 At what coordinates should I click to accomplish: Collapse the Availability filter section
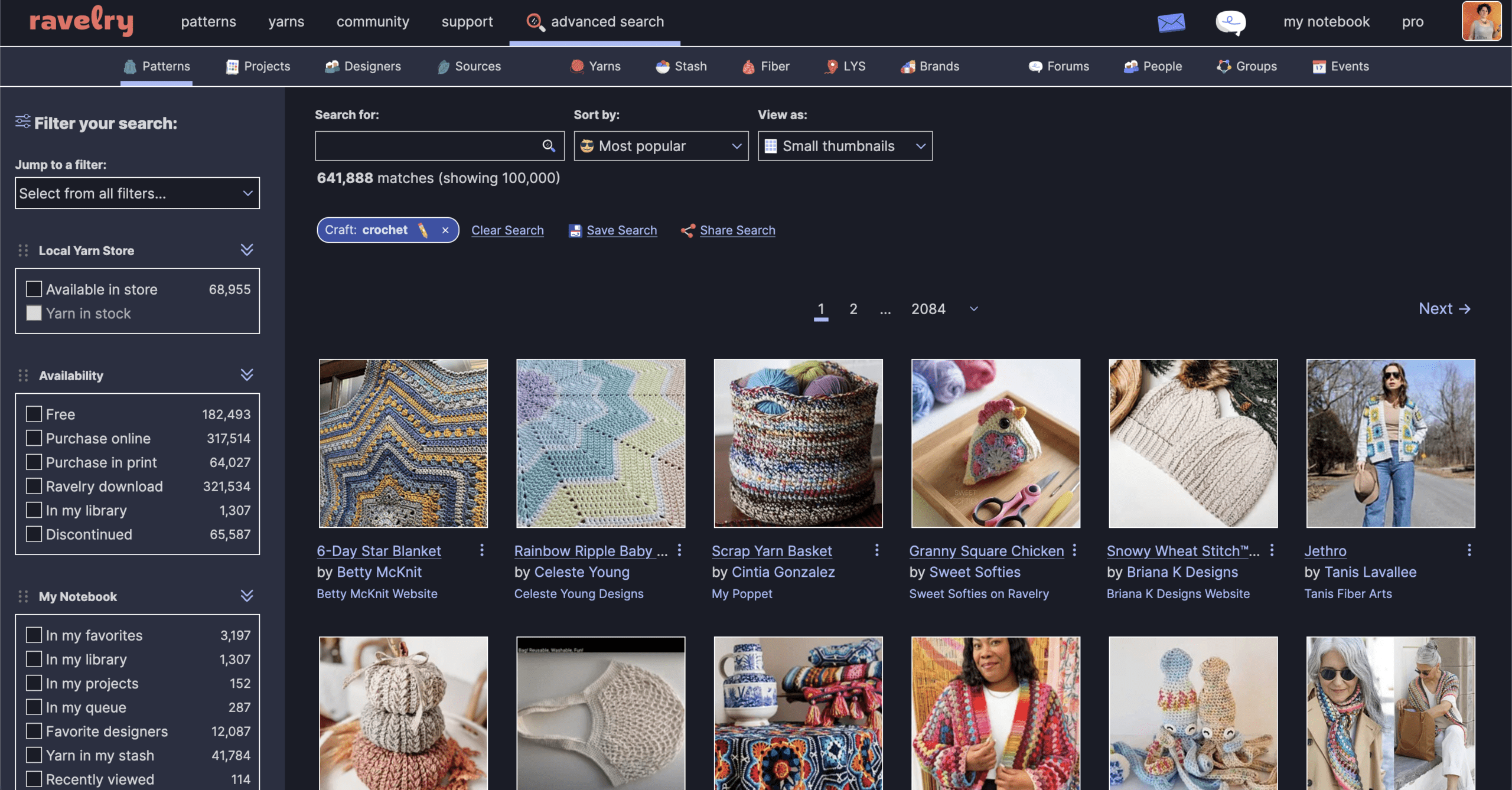pos(247,375)
